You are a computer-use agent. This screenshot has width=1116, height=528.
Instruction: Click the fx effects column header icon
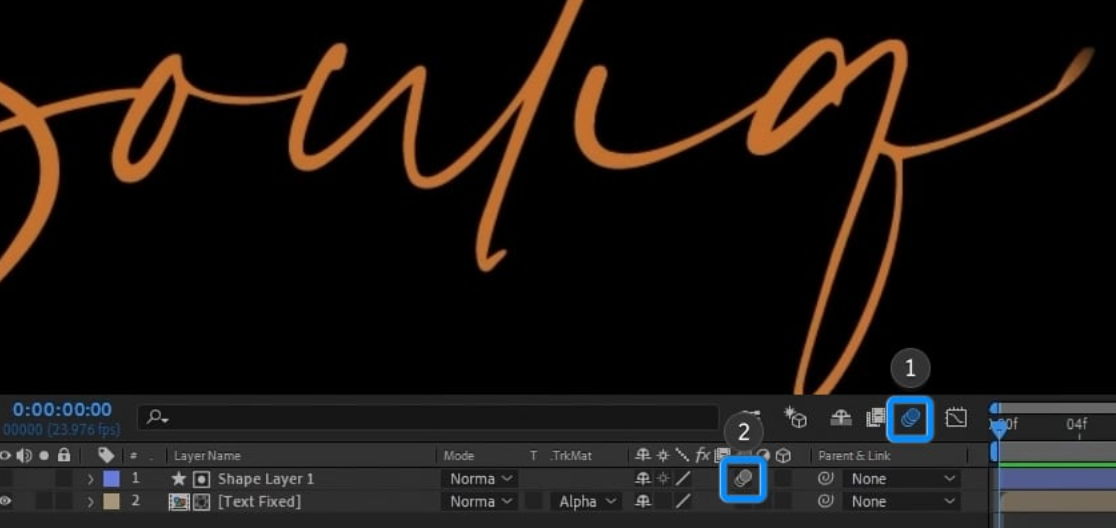[702, 455]
